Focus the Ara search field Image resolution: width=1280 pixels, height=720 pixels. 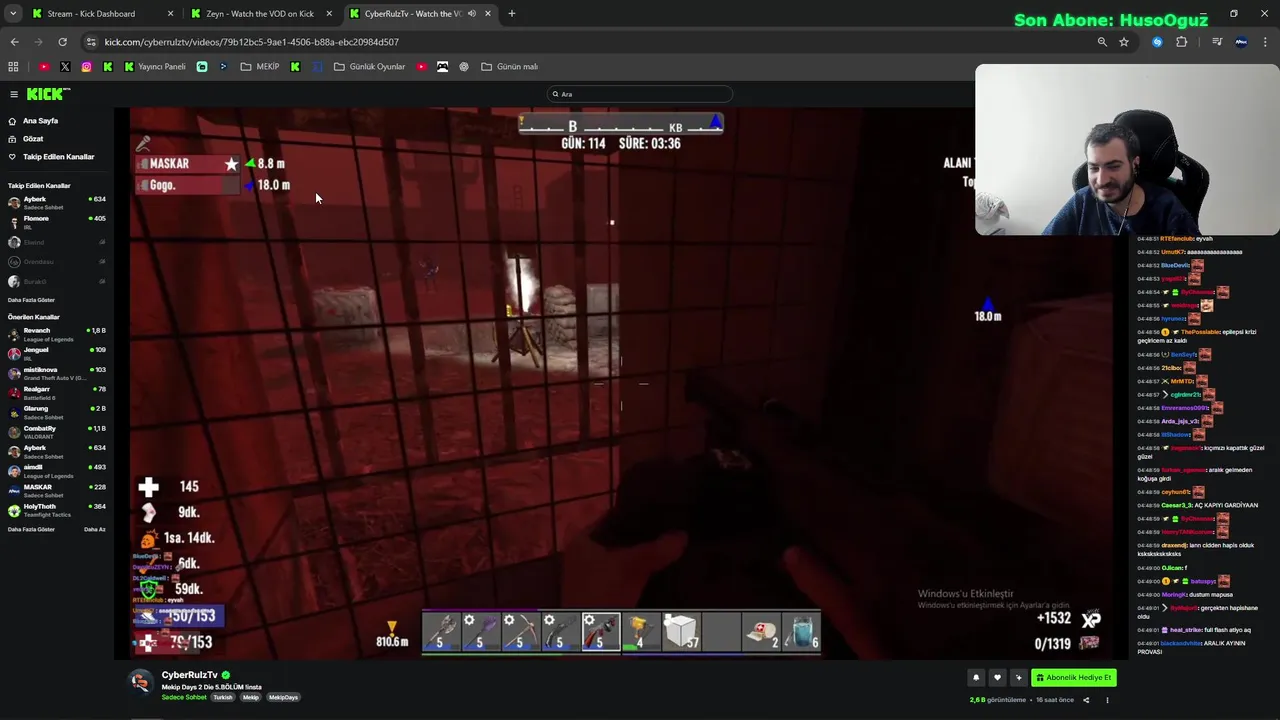[640, 94]
